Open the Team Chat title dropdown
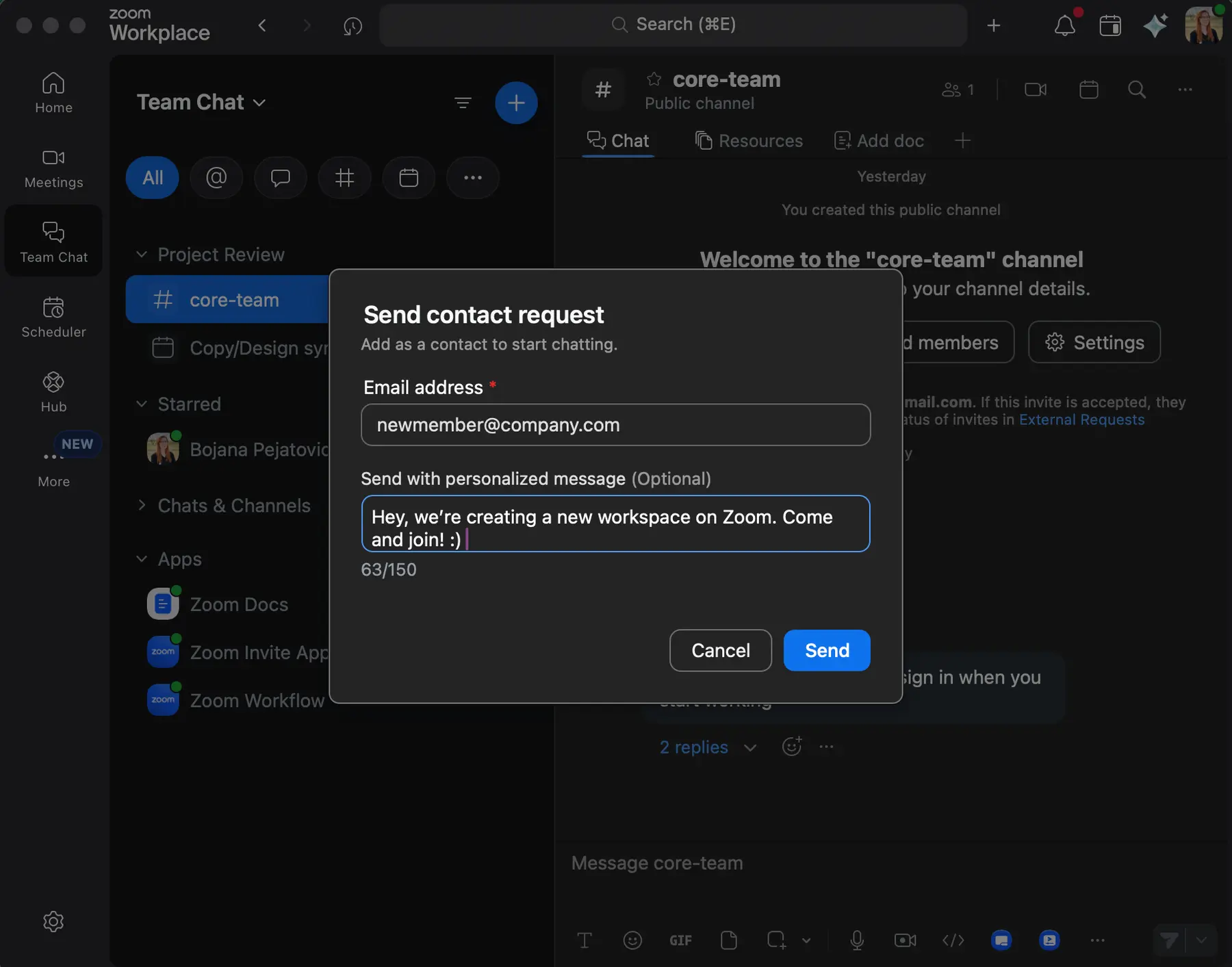Viewport: 1232px width, 967px height. [x=201, y=103]
